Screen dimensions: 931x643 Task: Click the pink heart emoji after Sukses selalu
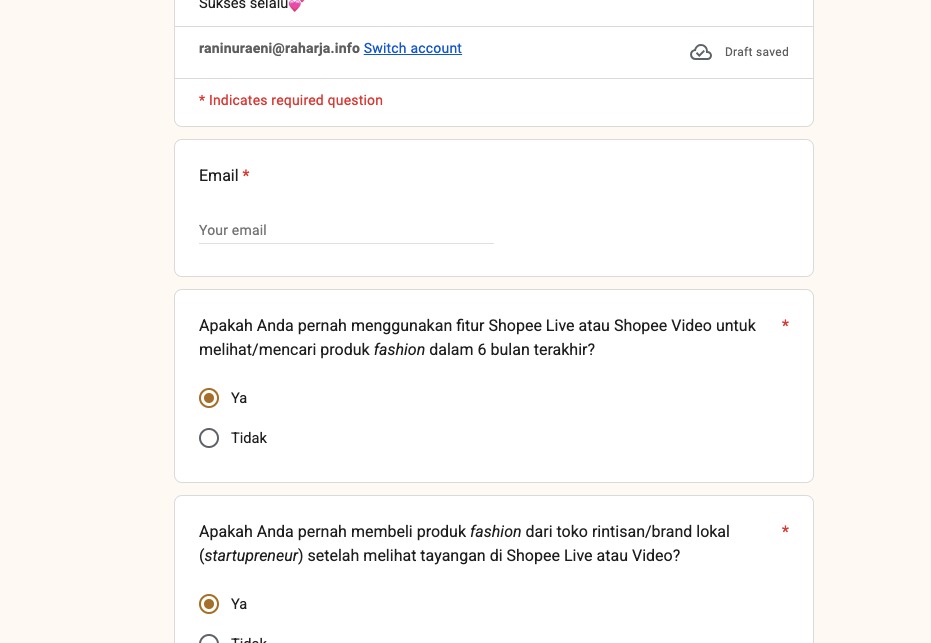[x=296, y=5]
